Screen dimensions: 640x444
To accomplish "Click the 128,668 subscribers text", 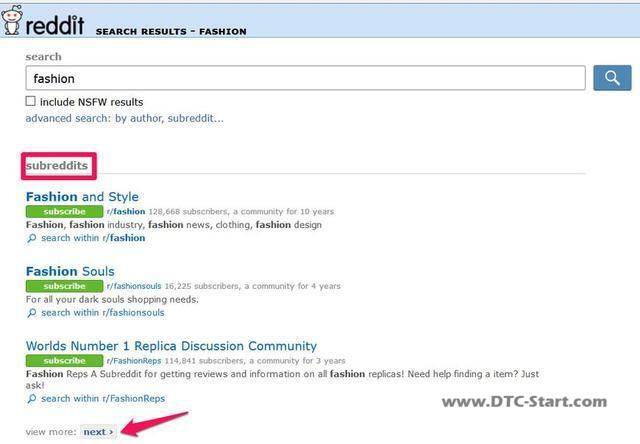I will [188, 211].
